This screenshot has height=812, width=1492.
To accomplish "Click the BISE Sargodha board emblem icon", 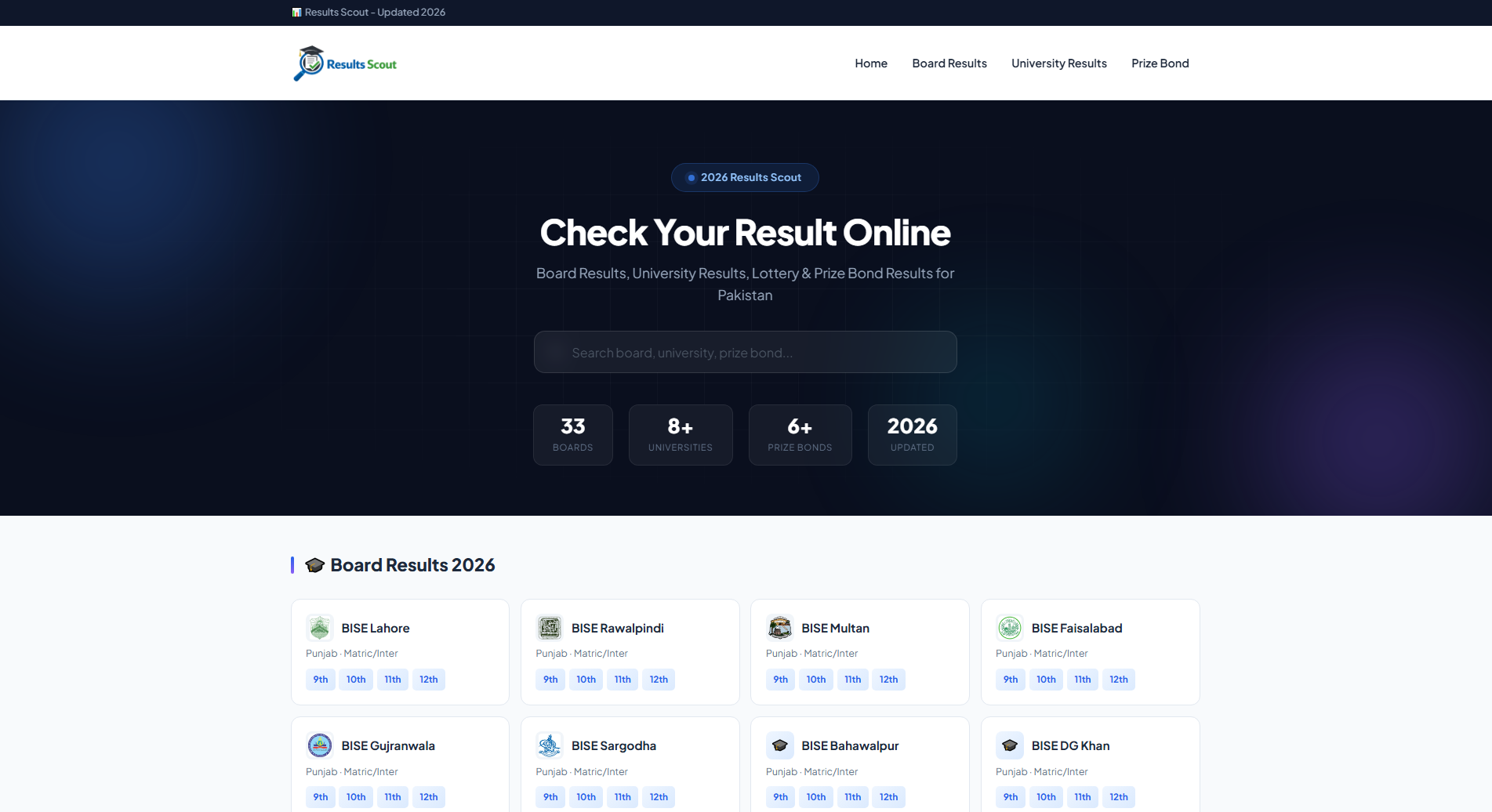I will pos(550,745).
